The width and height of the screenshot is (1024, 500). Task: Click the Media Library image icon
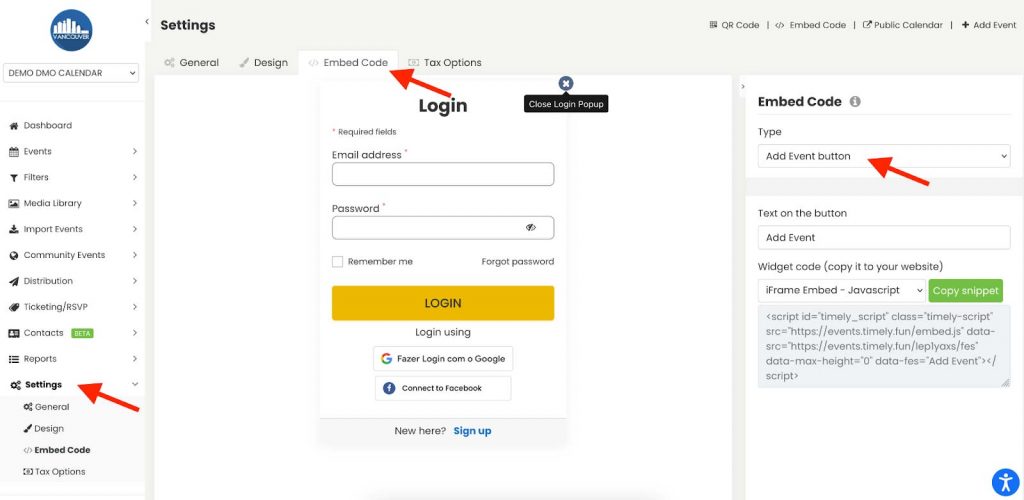point(14,204)
